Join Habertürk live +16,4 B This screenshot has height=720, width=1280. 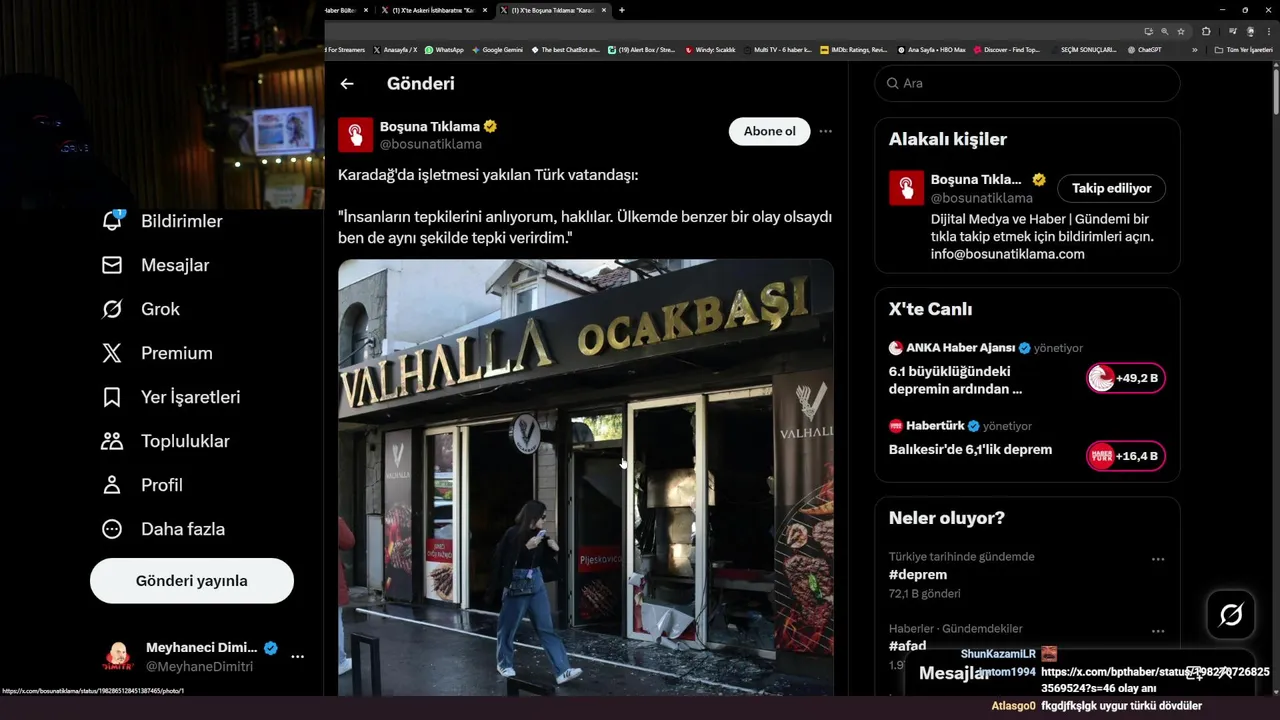[1126, 456]
